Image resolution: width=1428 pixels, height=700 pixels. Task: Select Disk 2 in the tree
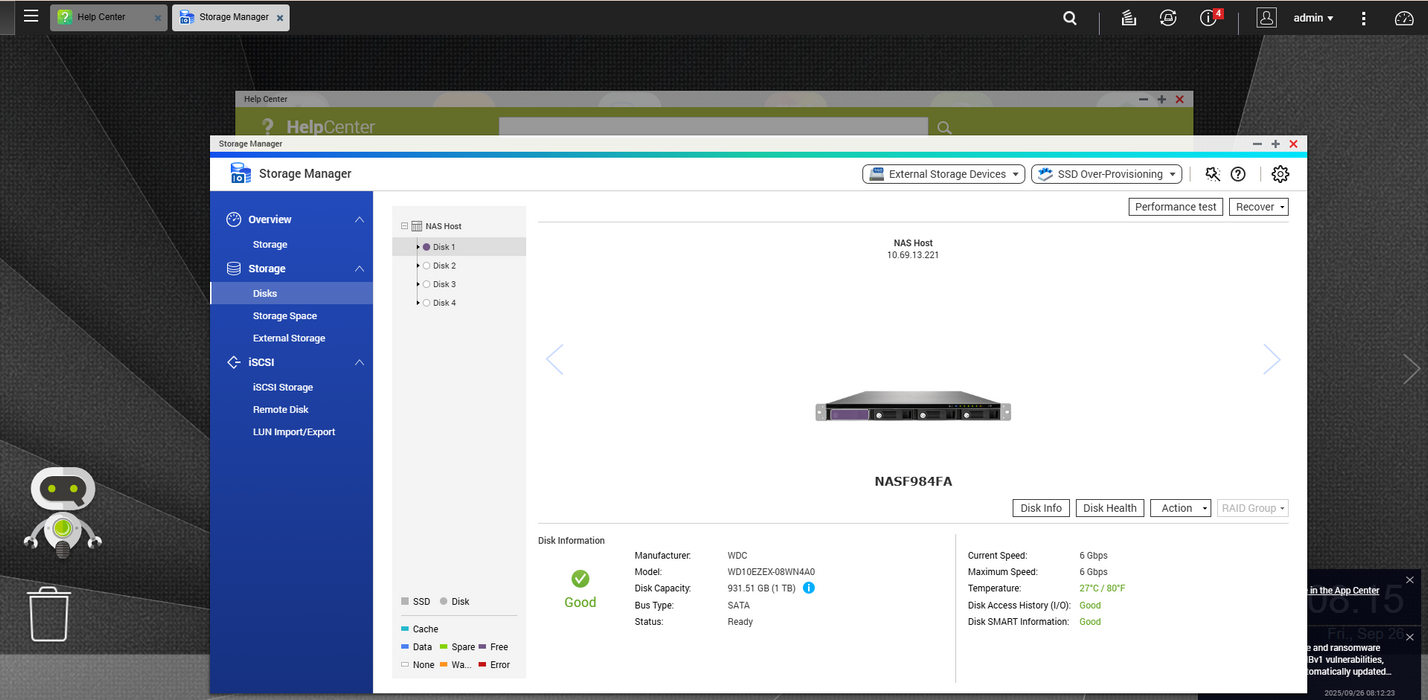point(444,266)
